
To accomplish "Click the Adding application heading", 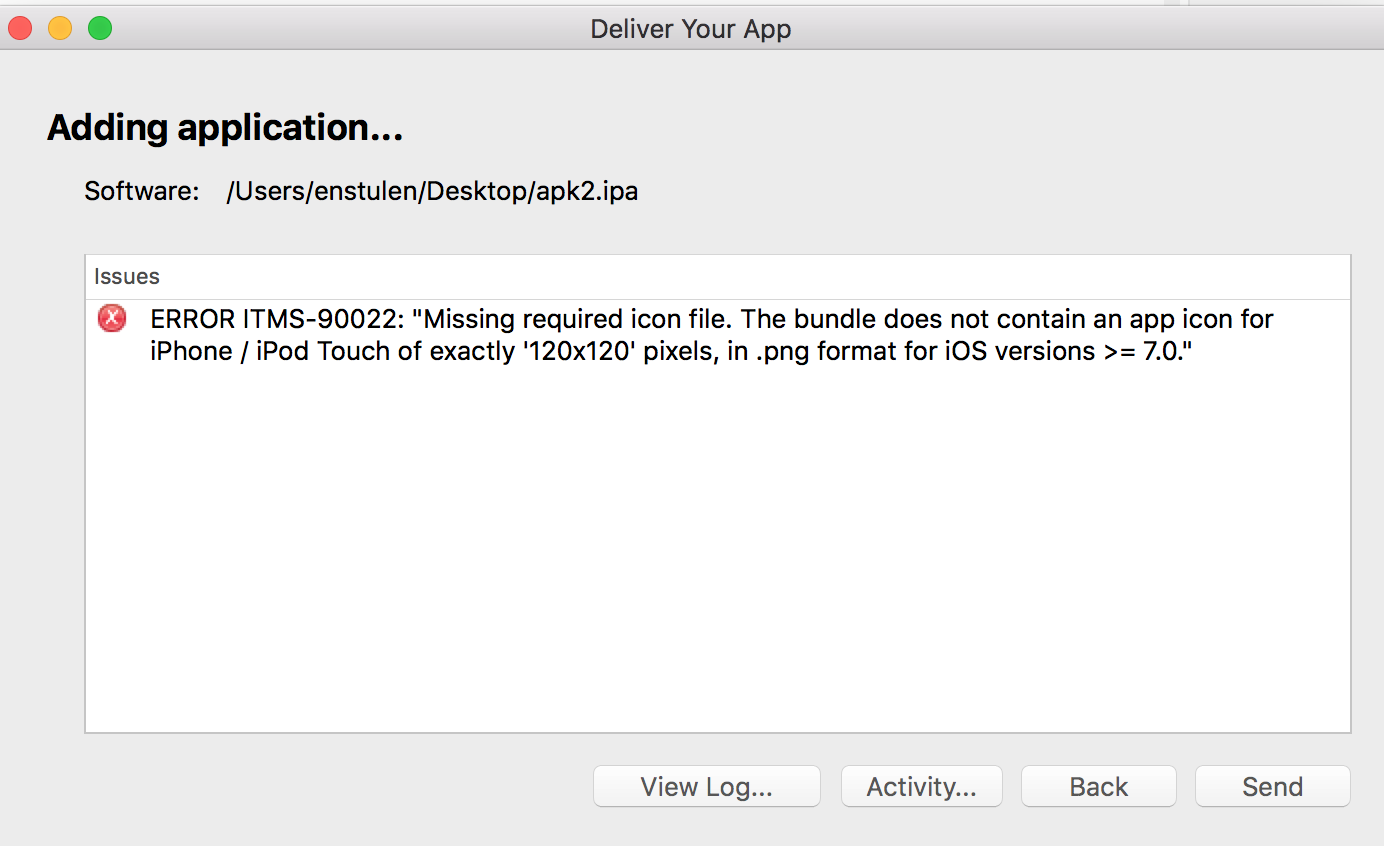I will [x=224, y=128].
